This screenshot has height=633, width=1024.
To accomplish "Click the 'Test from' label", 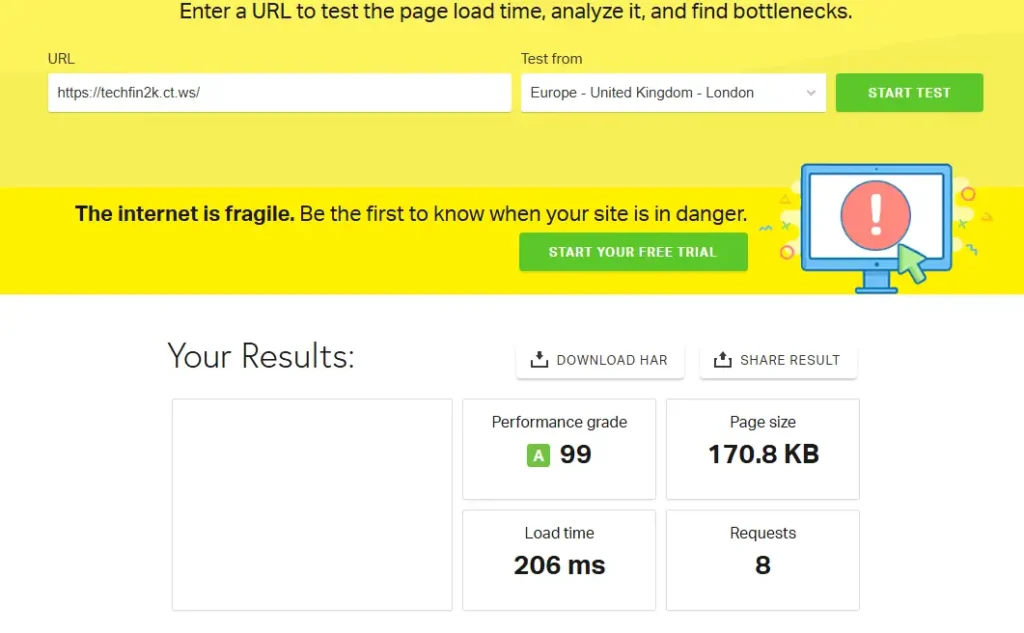I will (x=551, y=59).
